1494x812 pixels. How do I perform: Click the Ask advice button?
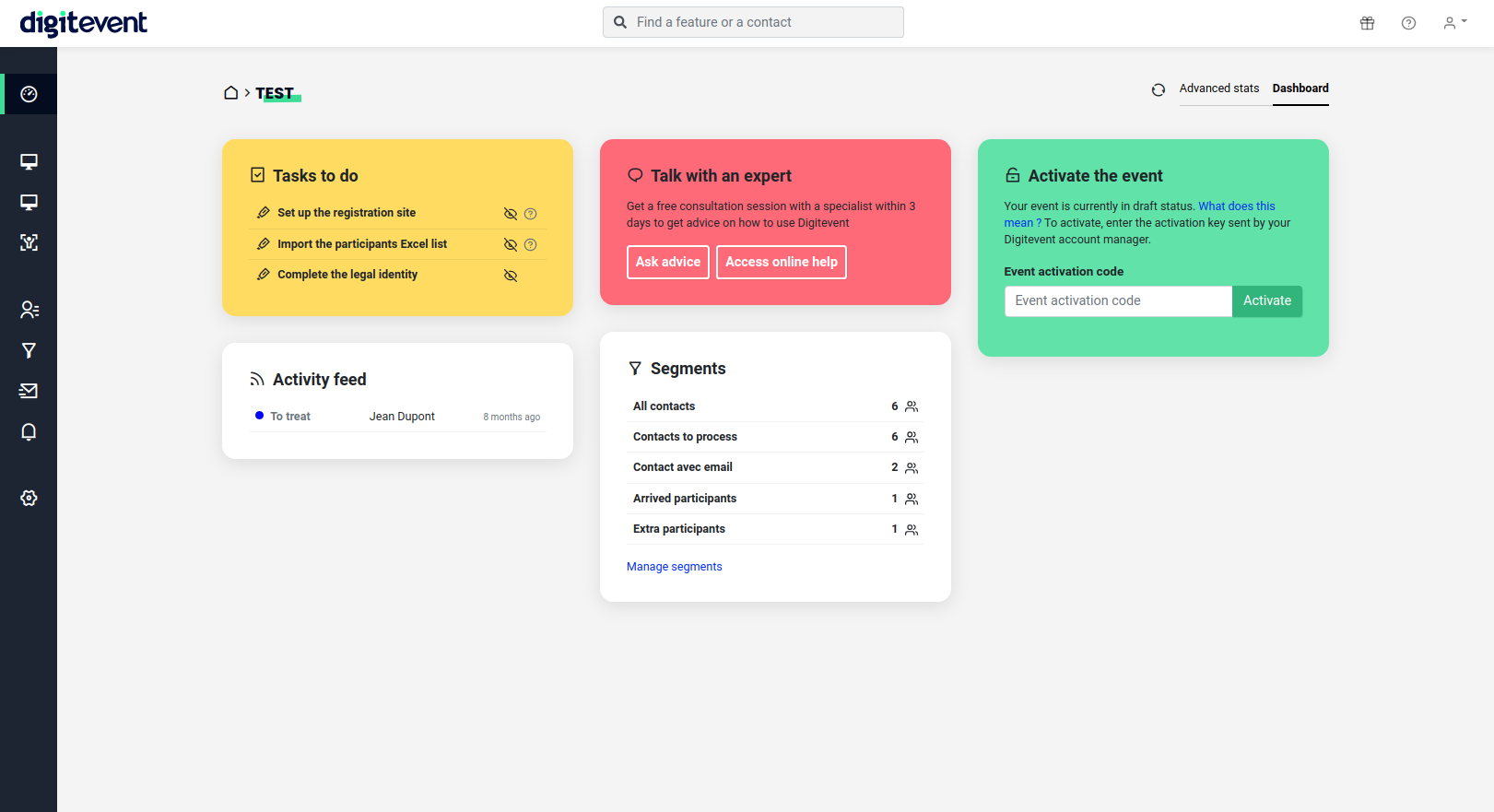[668, 262]
